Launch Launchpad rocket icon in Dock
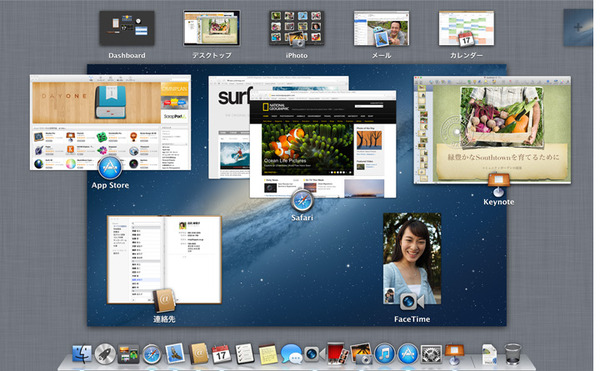 point(105,354)
